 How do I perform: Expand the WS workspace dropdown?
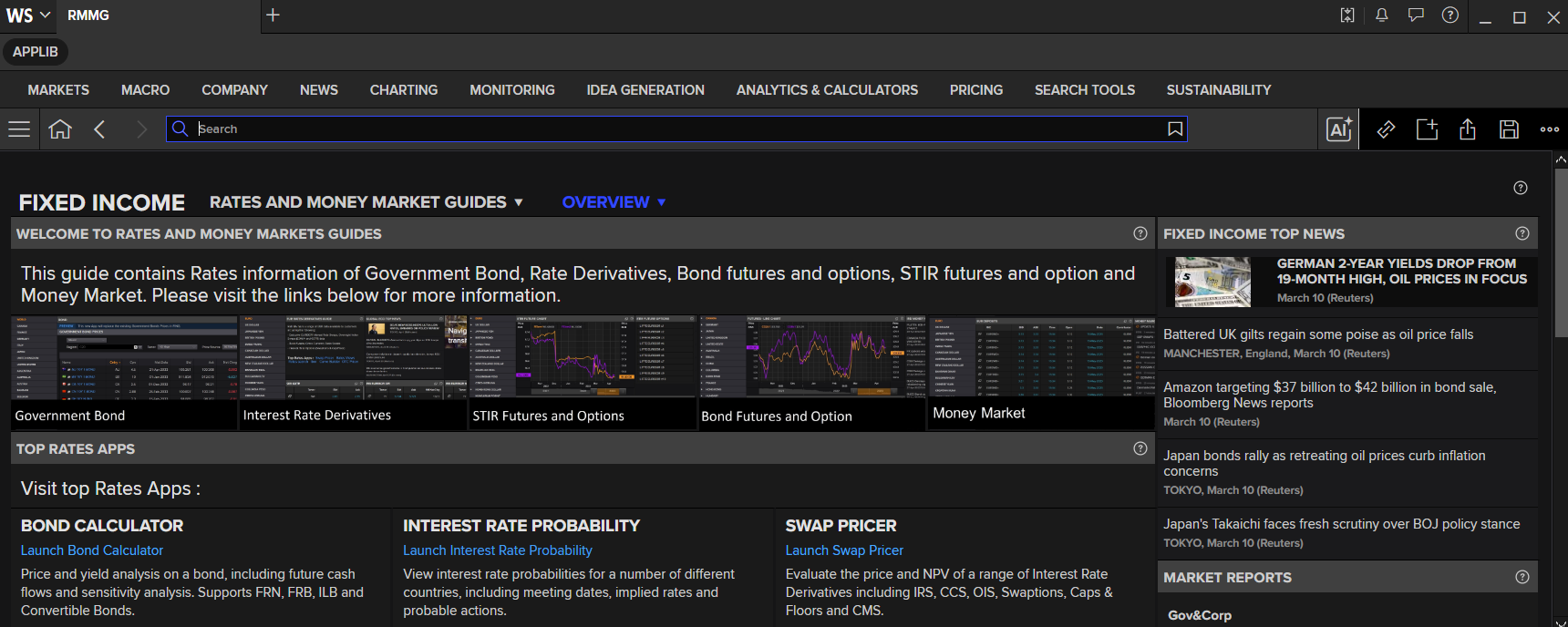(28, 15)
